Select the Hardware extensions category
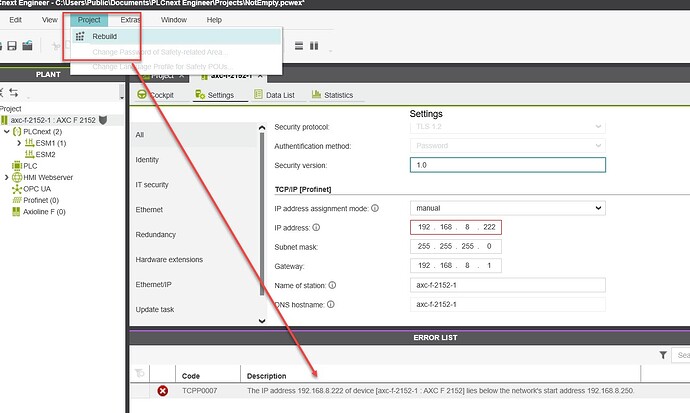Screen dimensions: 690x413 (169, 259)
